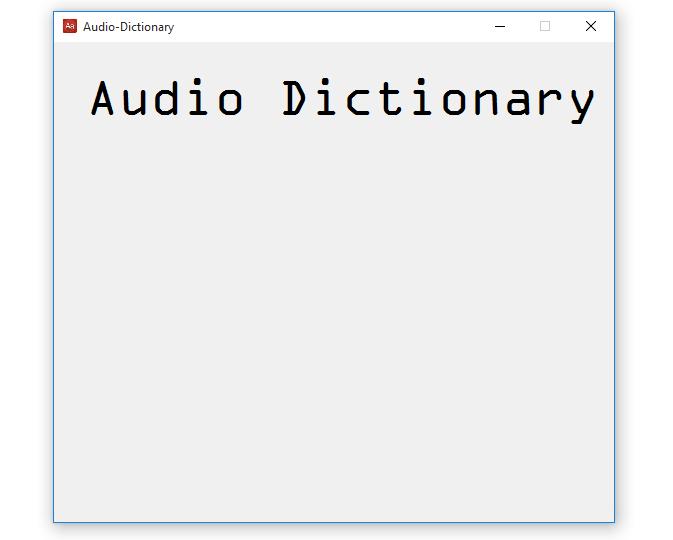Click the "o" ending the word Audio
Screen dimensions: 673x540
click(230, 102)
